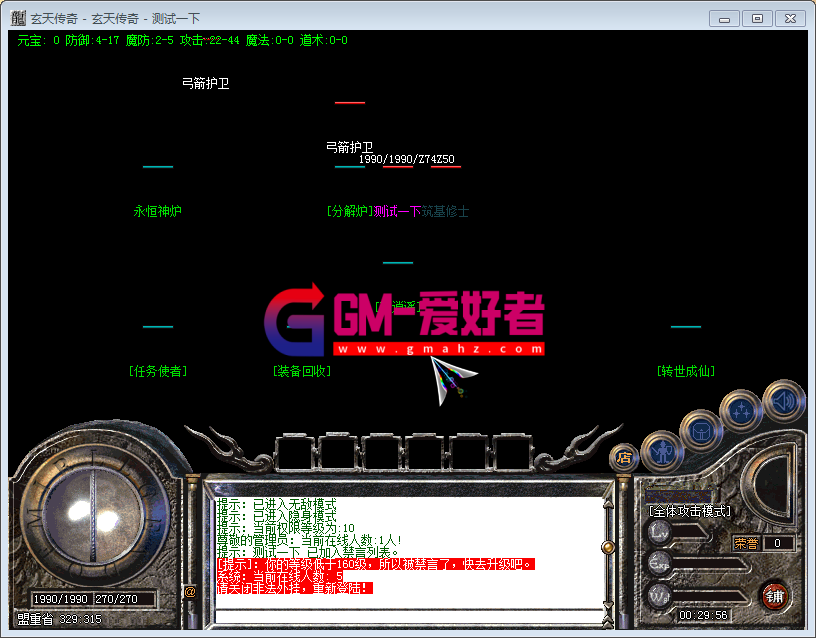Image resolution: width=816 pixels, height=638 pixels.
Task: Select the fourth belt slot from left
Action: pos(425,452)
